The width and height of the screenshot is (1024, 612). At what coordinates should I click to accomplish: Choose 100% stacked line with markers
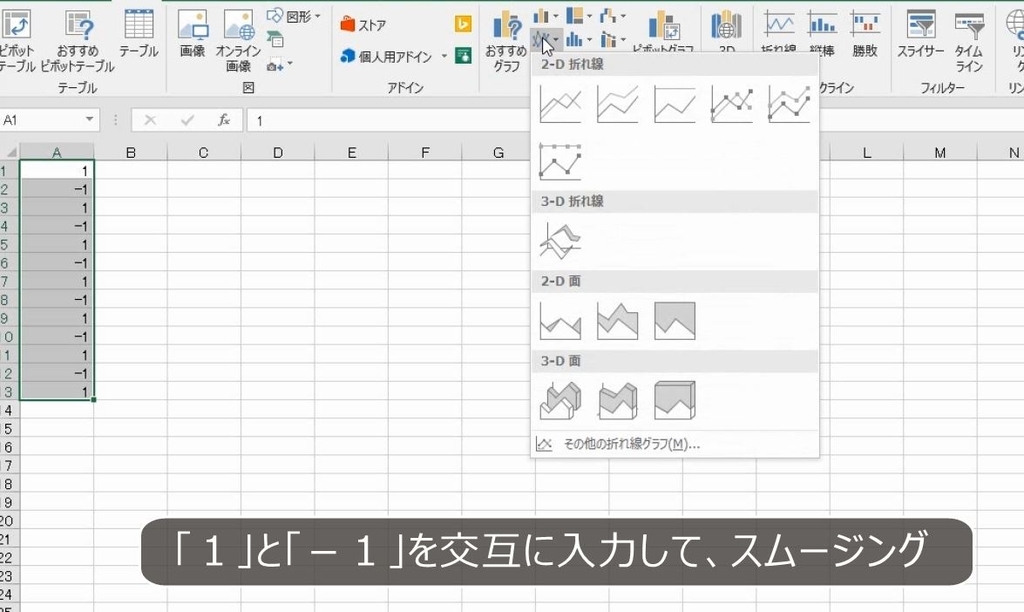(560, 161)
